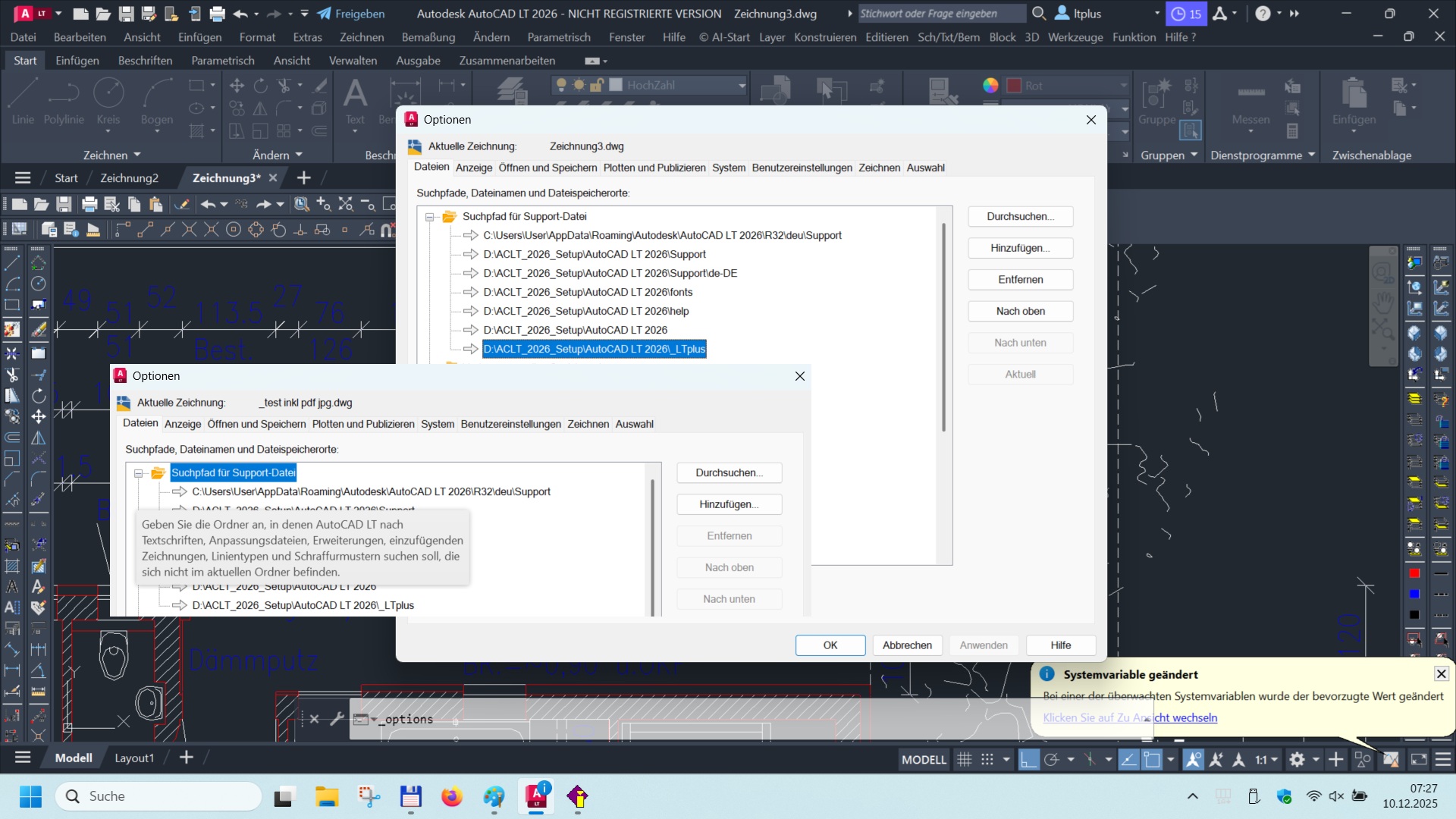
Task: Click the Hinzufügen button in the rear Optionen dialog
Action: tap(1020, 248)
